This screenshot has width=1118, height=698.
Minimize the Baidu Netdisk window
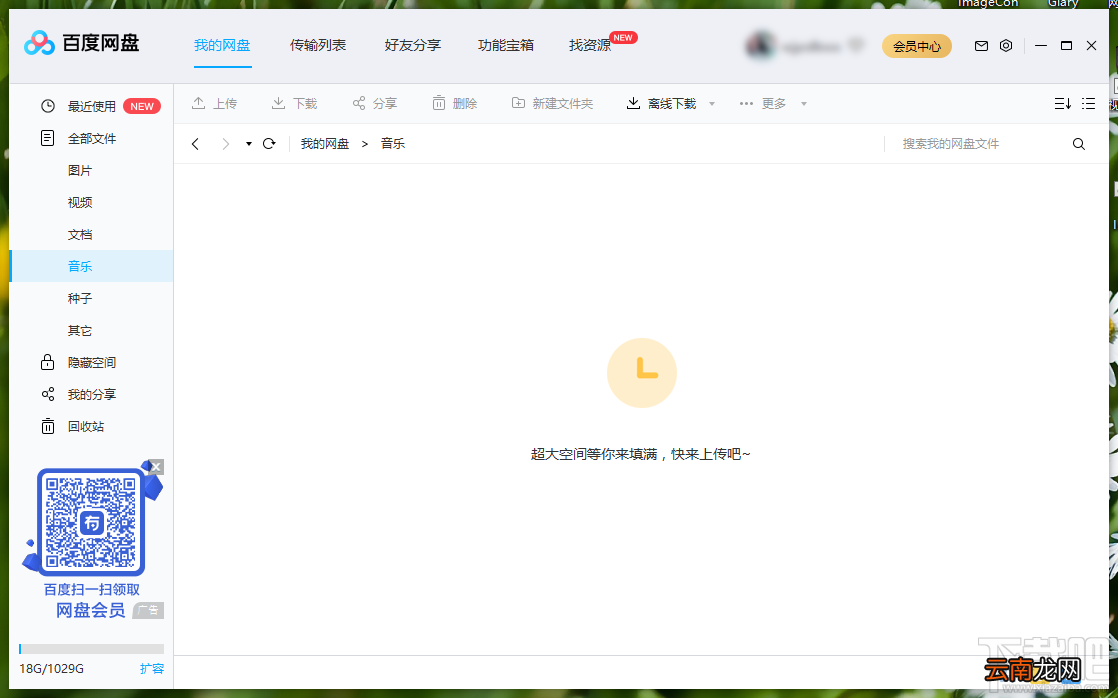[1041, 46]
